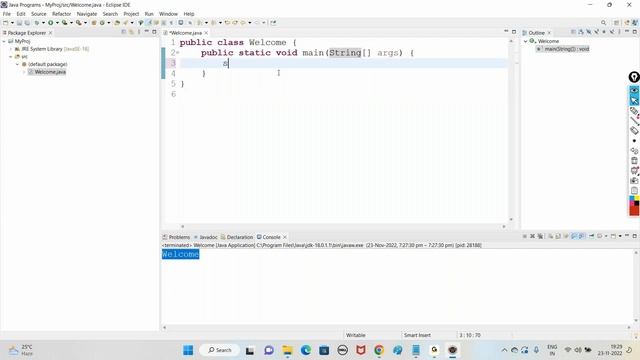The height and width of the screenshot is (360, 640).
Task: Click Collapse All in Package Explorer toolbar
Action: (124, 32)
